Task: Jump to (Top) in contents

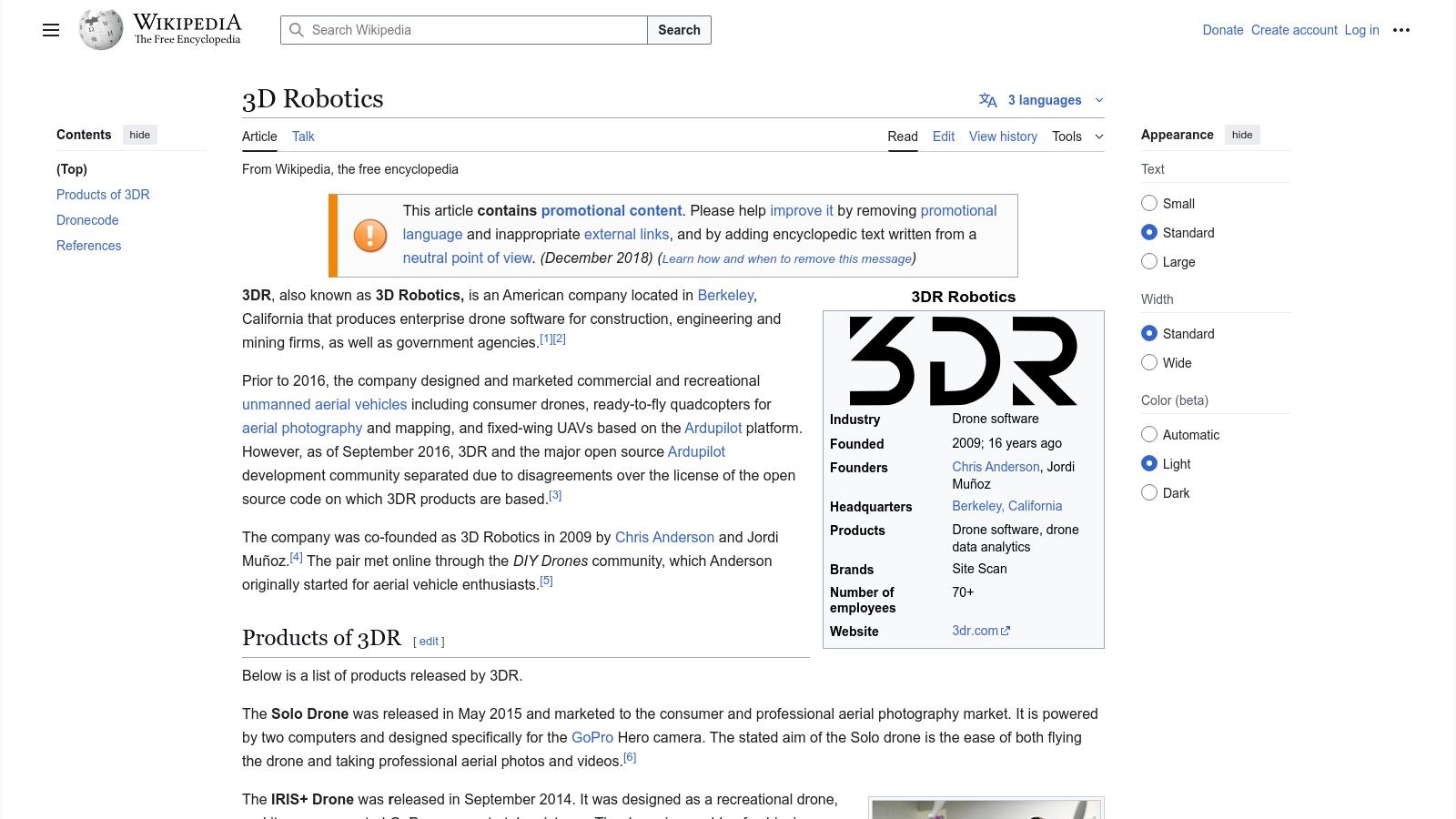Action: [72, 169]
